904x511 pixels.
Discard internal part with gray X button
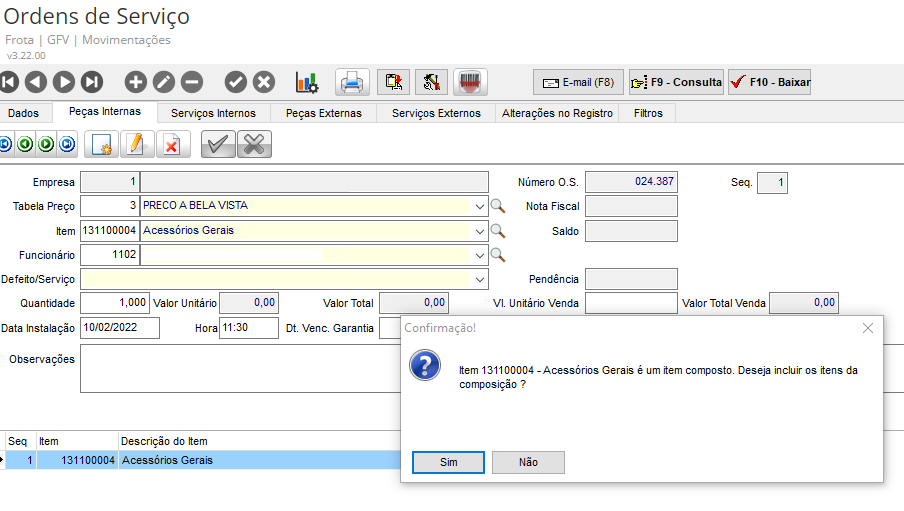coord(254,144)
